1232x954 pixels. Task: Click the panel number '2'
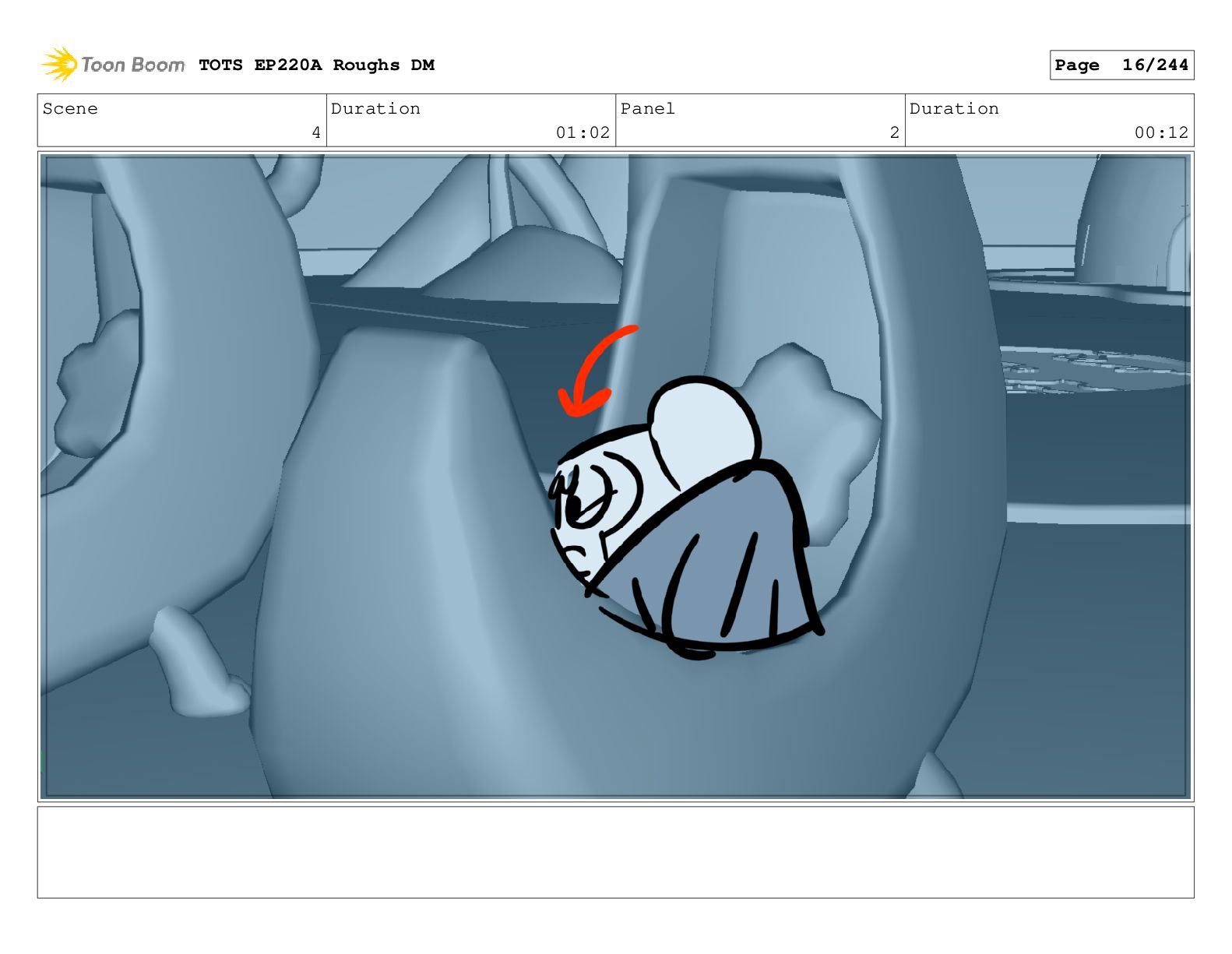click(895, 133)
